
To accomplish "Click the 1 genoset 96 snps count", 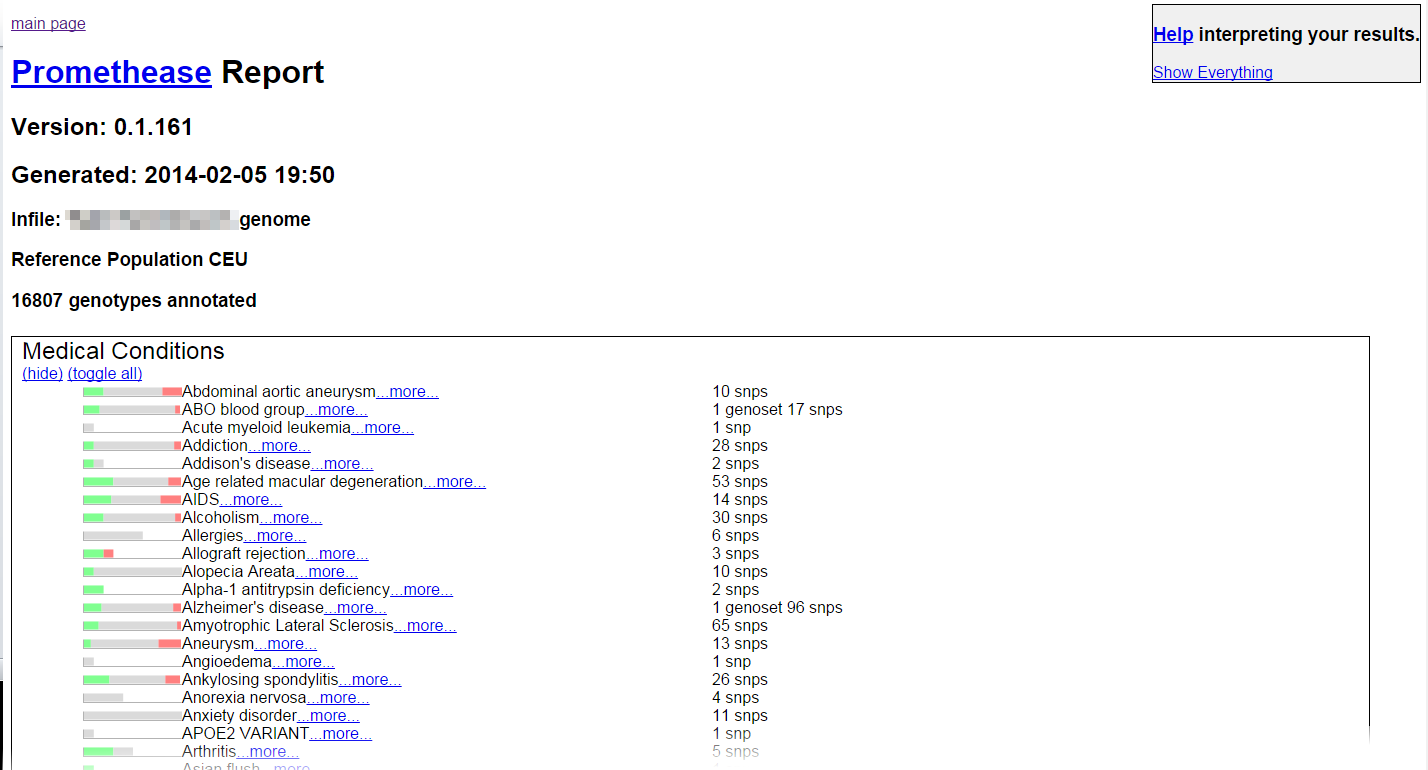I will (x=777, y=608).
